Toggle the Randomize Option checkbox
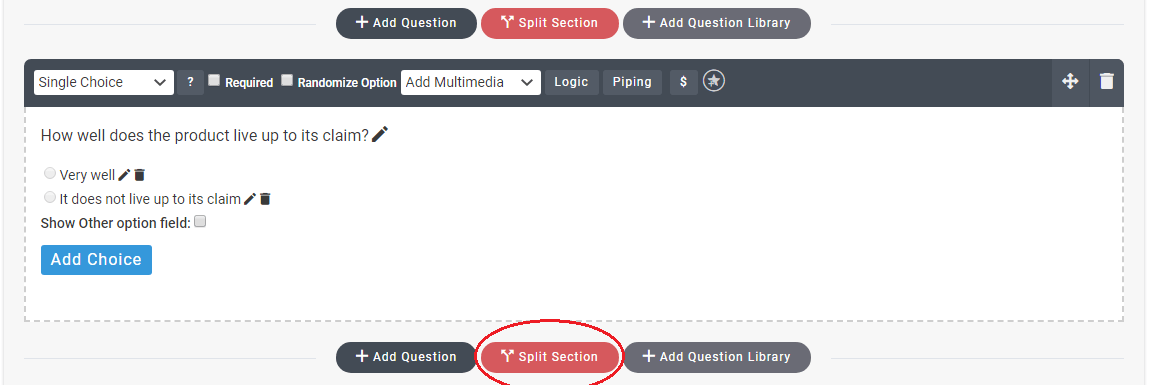The width and height of the screenshot is (1149, 385). click(x=287, y=81)
